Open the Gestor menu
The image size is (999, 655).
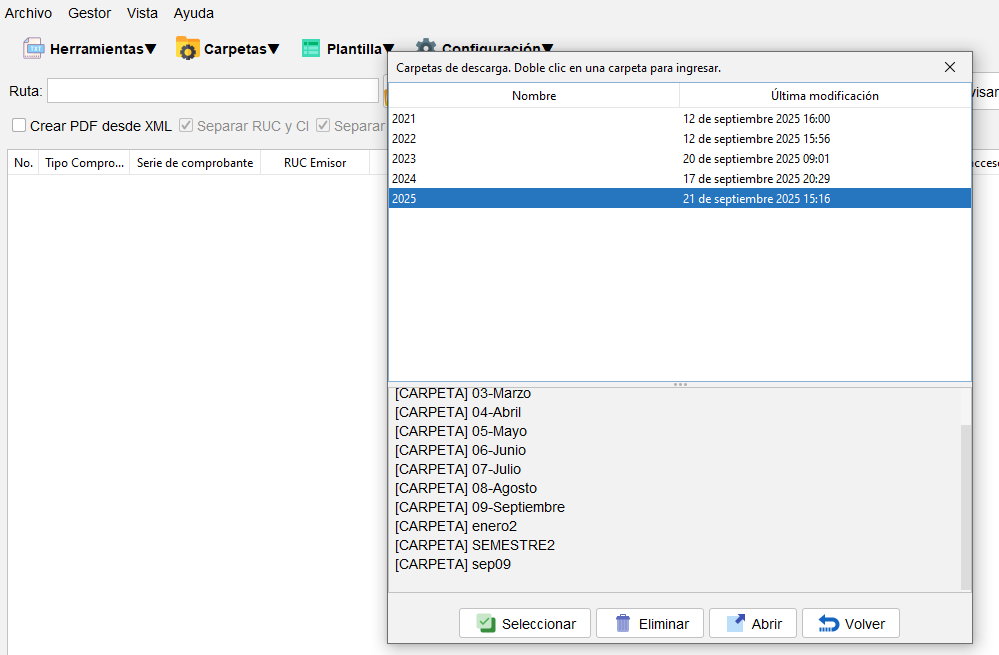pos(89,13)
